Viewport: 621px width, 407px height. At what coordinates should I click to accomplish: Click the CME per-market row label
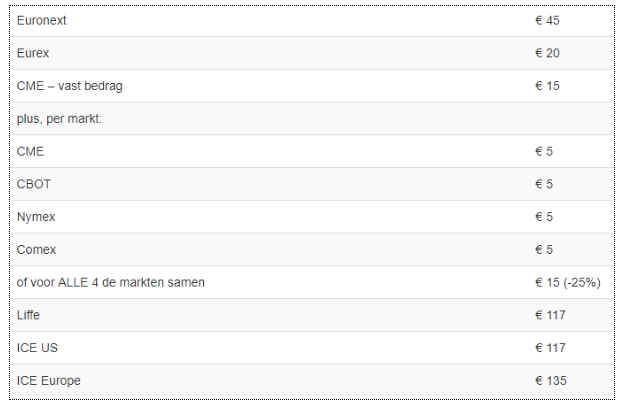pyautogui.click(x=30, y=152)
